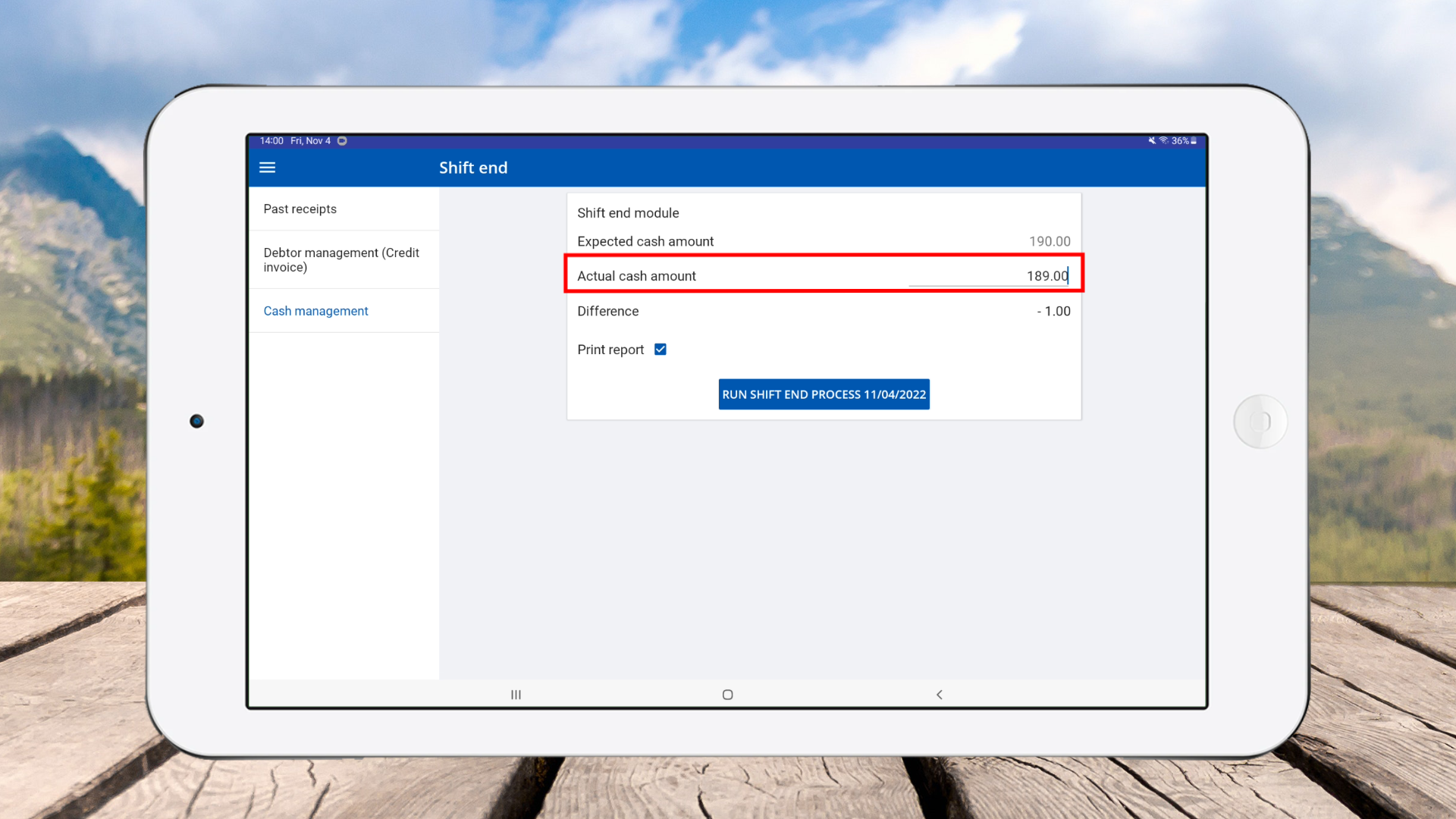Click Run Shift End Process button
This screenshot has height=819, width=1456.
point(824,394)
